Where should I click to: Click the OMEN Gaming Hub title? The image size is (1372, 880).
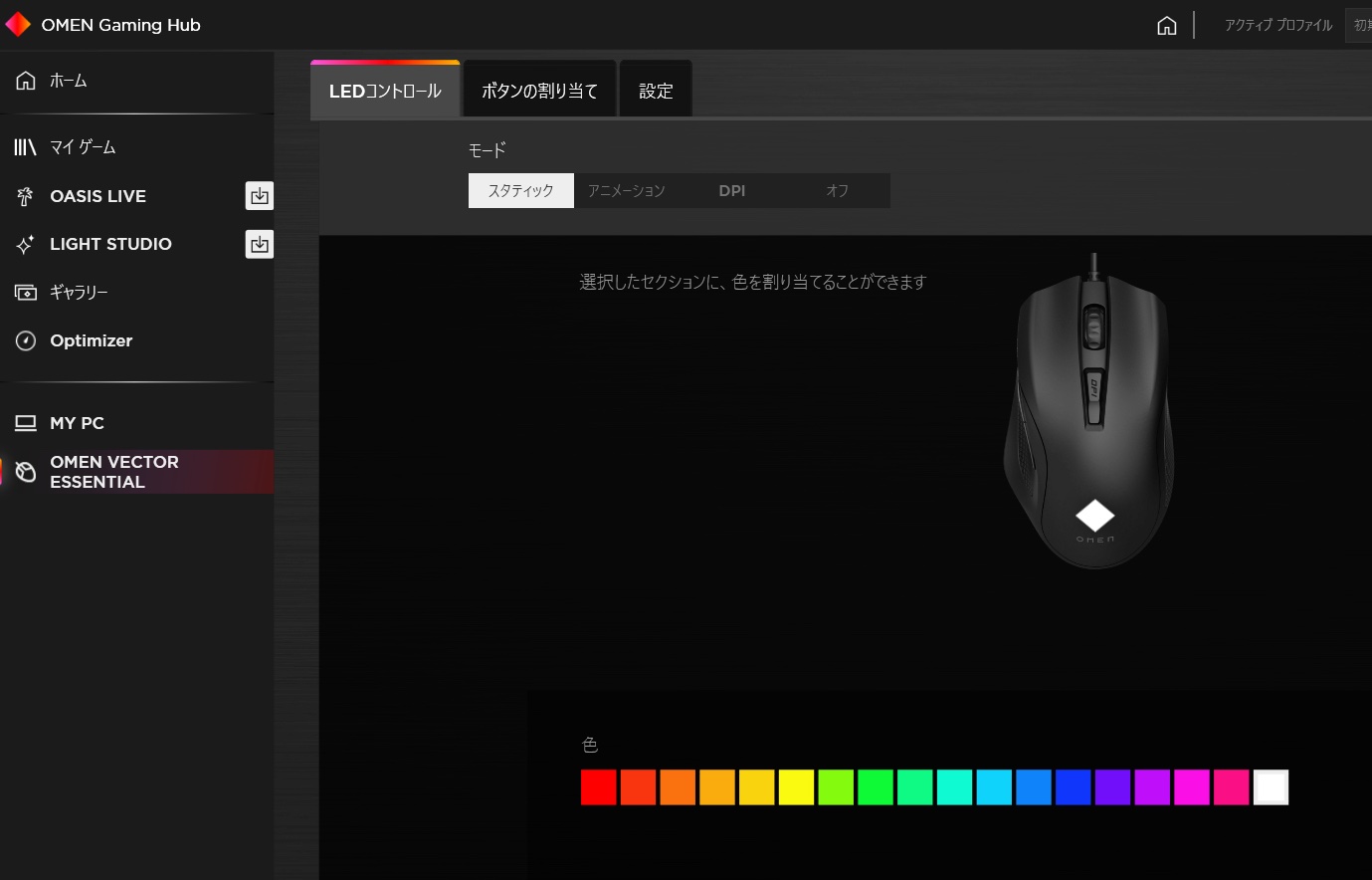pyautogui.click(x=121, y=25)
